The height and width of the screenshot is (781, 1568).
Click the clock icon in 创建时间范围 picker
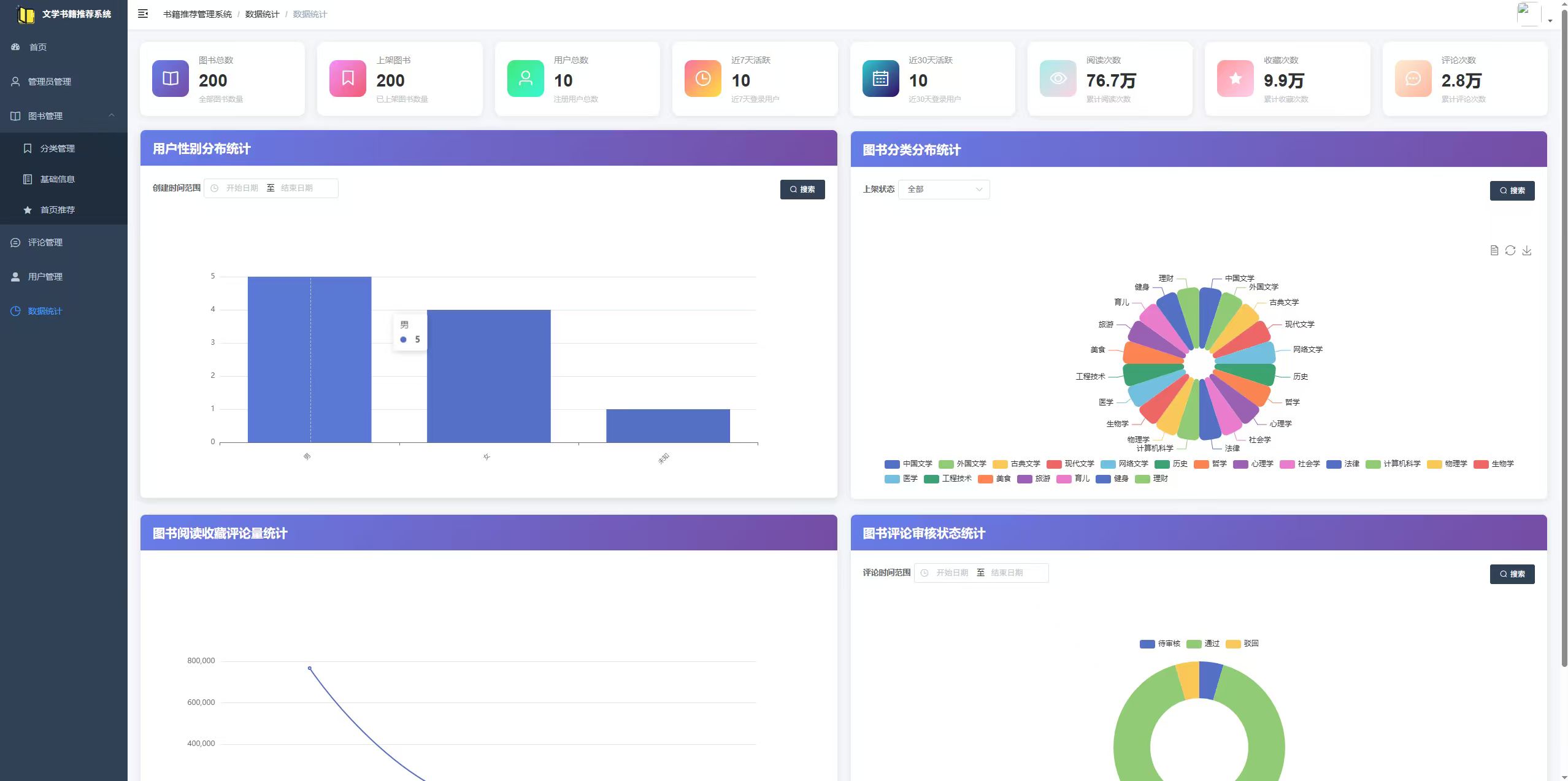tap(215, 188)
